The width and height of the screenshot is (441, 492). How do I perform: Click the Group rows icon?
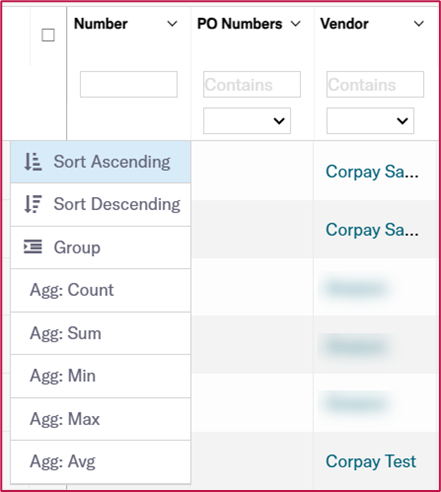click(33, 247)
